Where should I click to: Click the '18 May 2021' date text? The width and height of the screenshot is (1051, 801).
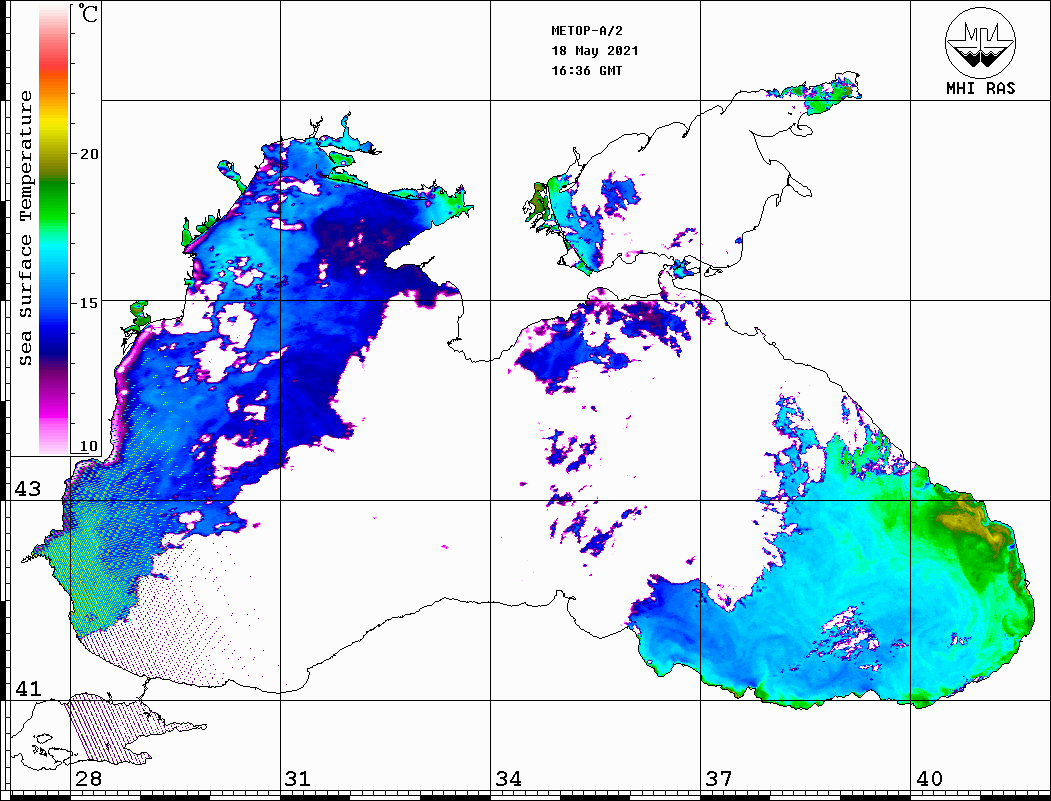(595, 51)
